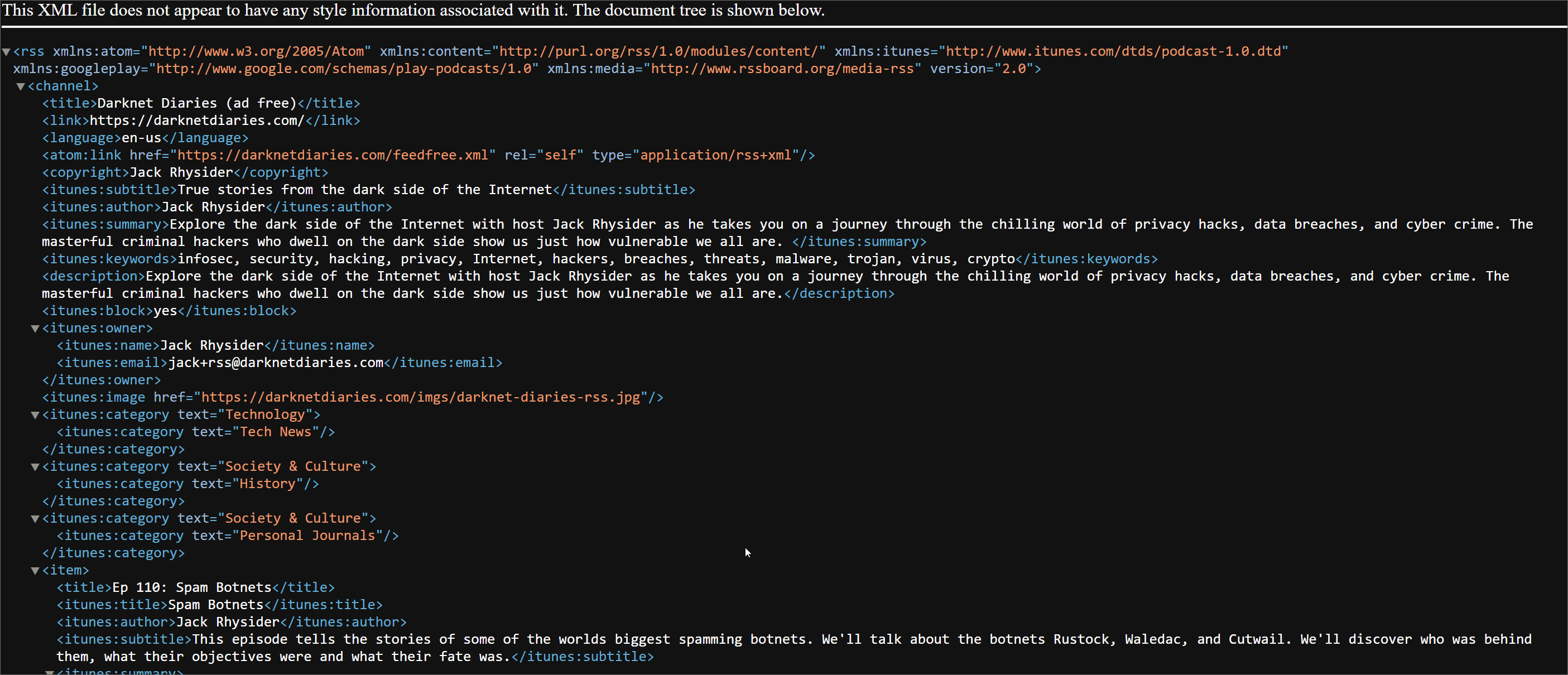
Task: Click the closing itunes:owner tag
Action: pyautogui.click(x=101, y=380)
